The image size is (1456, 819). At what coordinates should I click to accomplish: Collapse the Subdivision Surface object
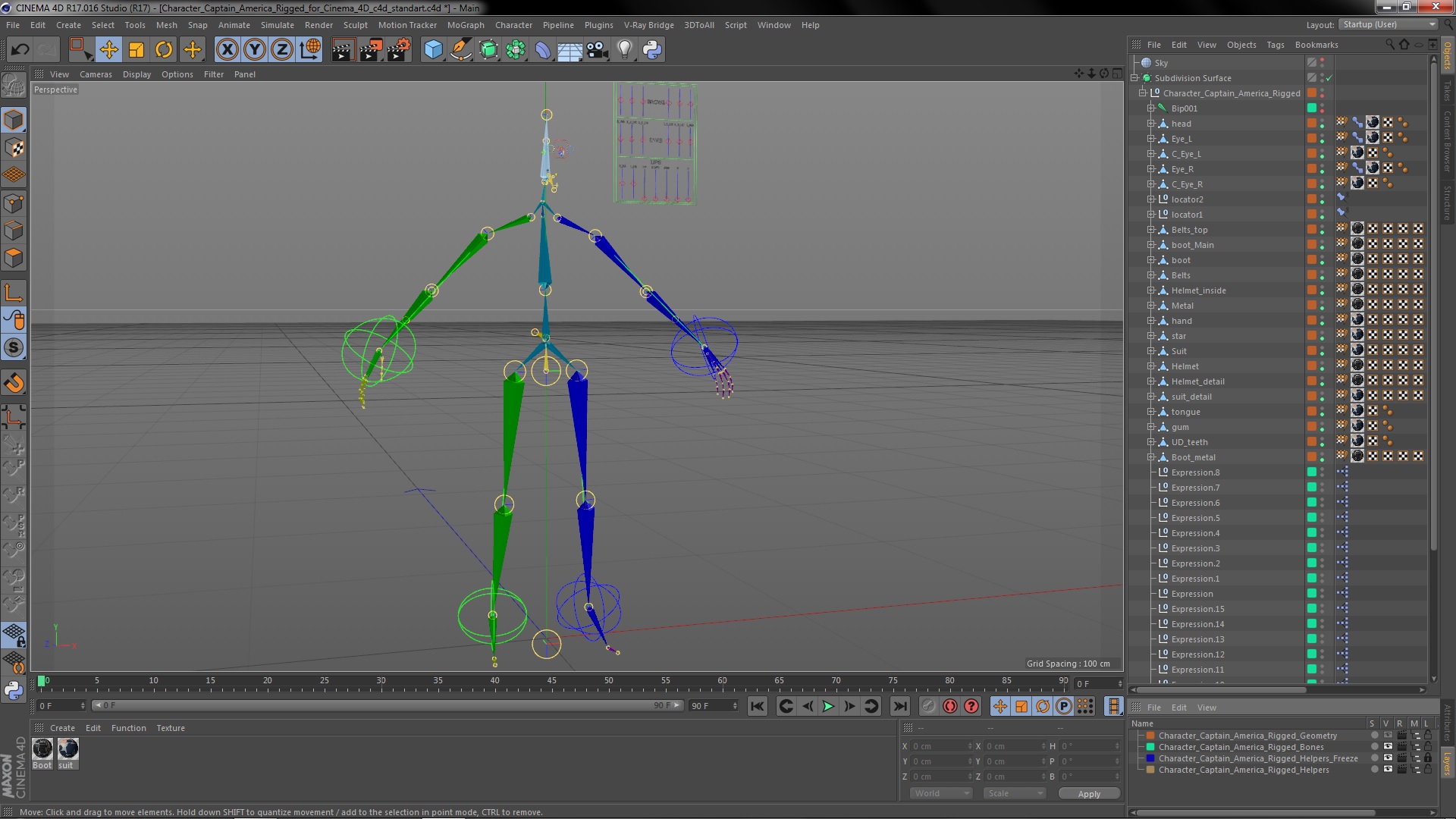click(x=1134, y=78)
